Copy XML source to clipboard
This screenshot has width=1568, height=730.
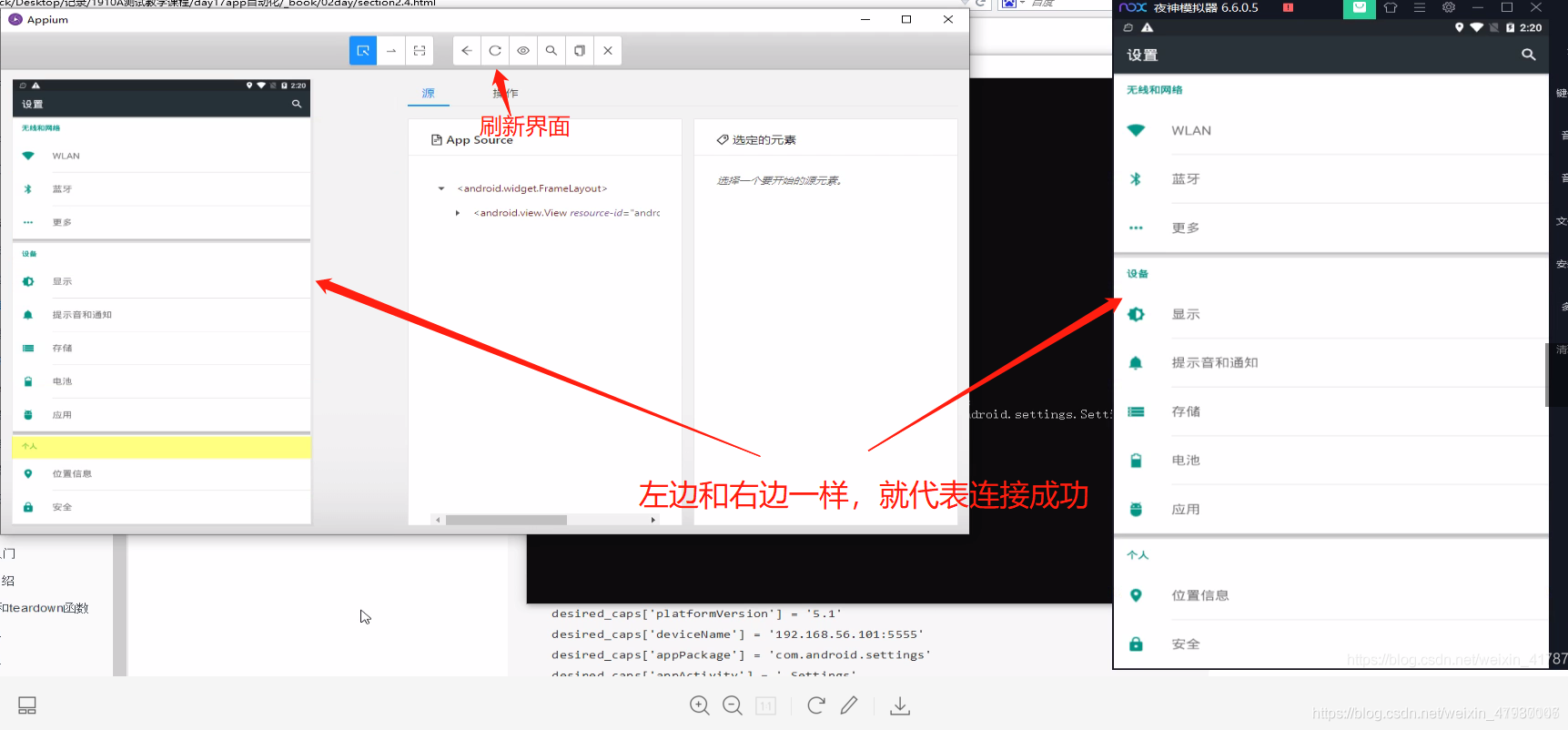tap(580, 51)
